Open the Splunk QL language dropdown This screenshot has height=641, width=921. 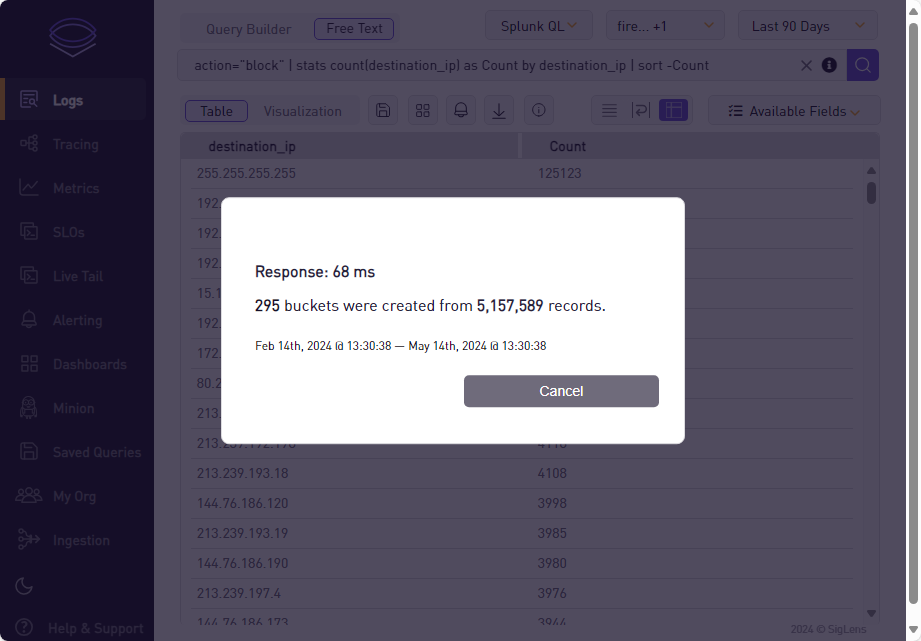[538, 27]
